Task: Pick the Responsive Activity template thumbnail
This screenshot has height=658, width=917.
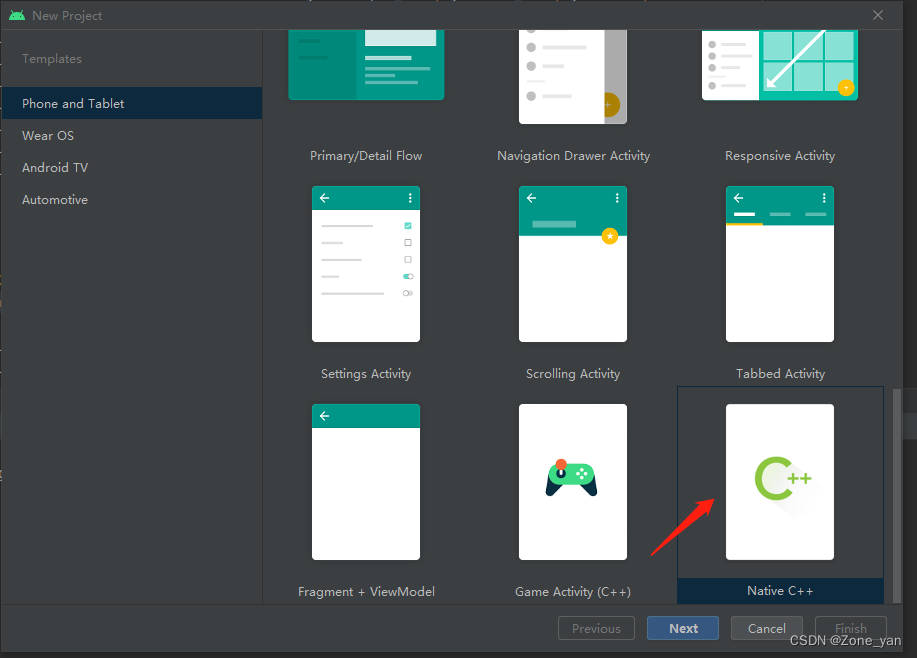Action: 780,65
